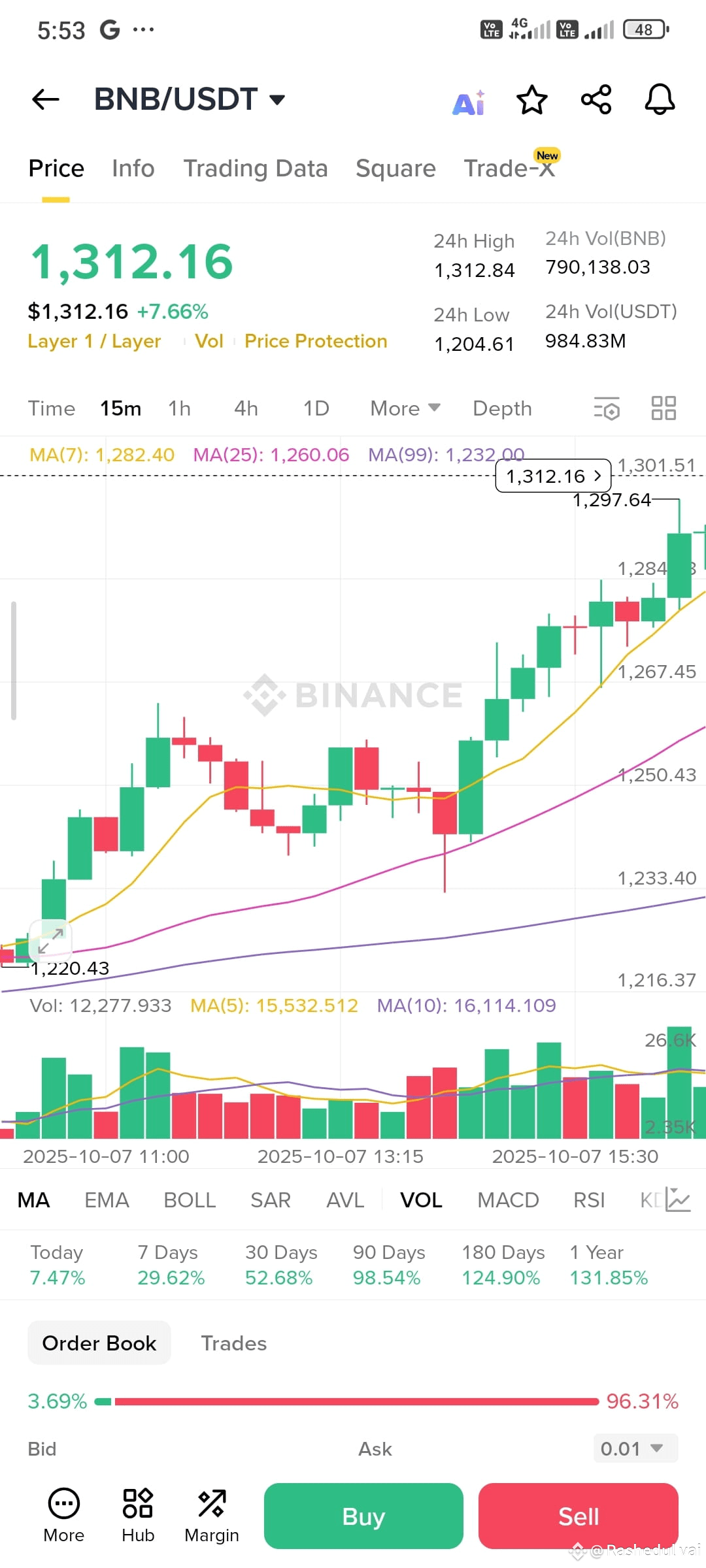
Task: Select the 15m interval
Action: click(121, 408)
